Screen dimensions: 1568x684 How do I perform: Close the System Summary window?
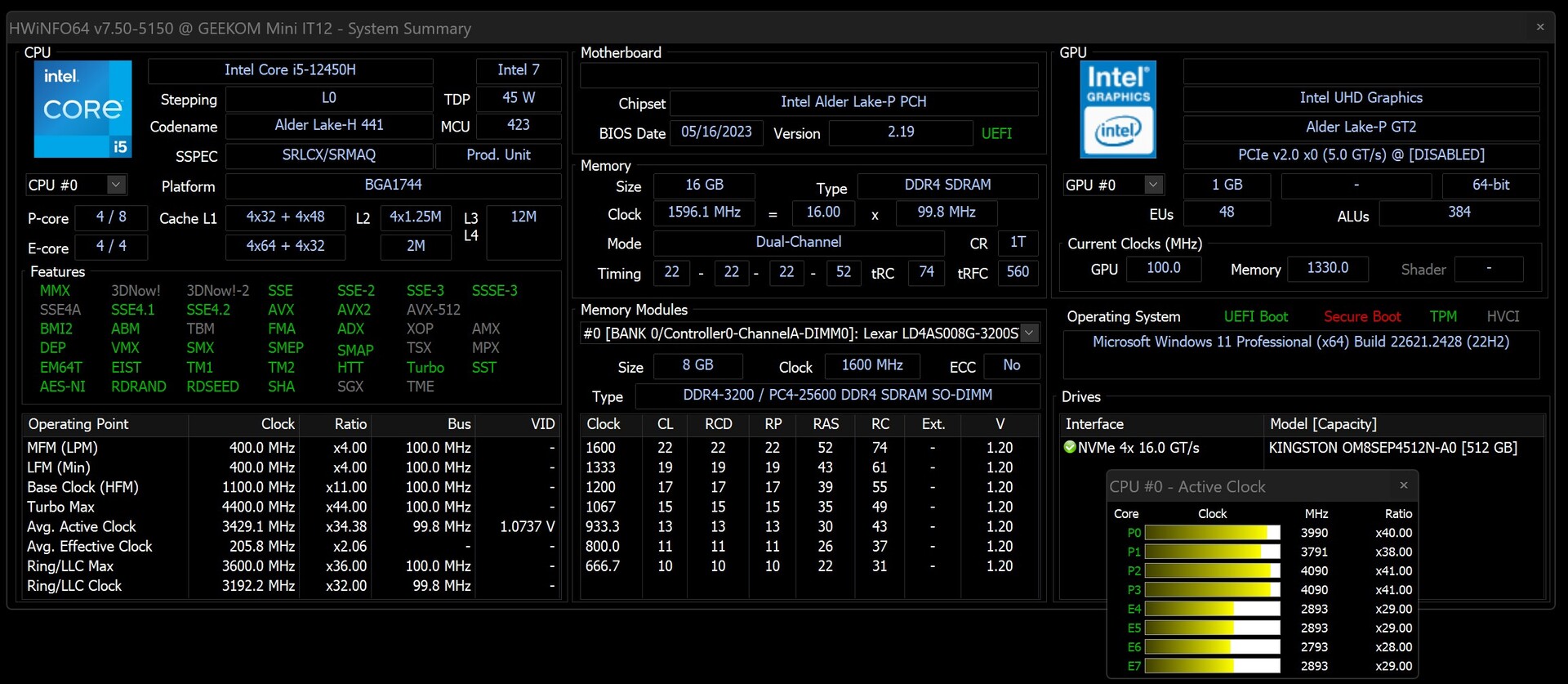tap(1540, 27)
